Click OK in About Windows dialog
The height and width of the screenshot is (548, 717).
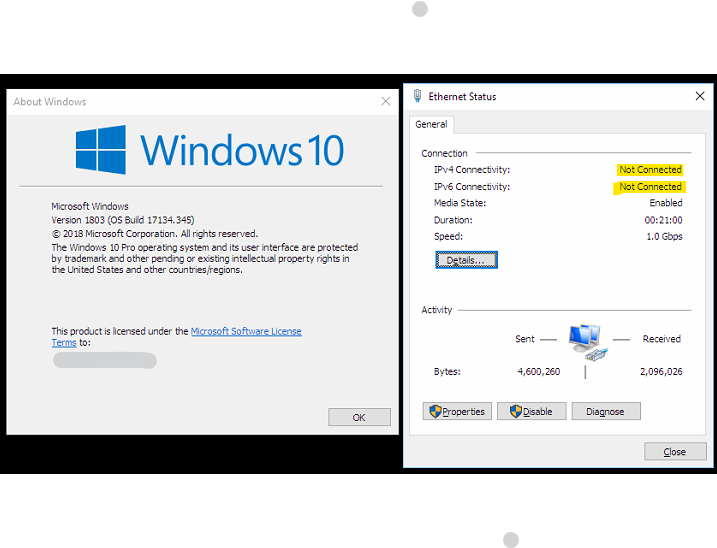point(359,417)
